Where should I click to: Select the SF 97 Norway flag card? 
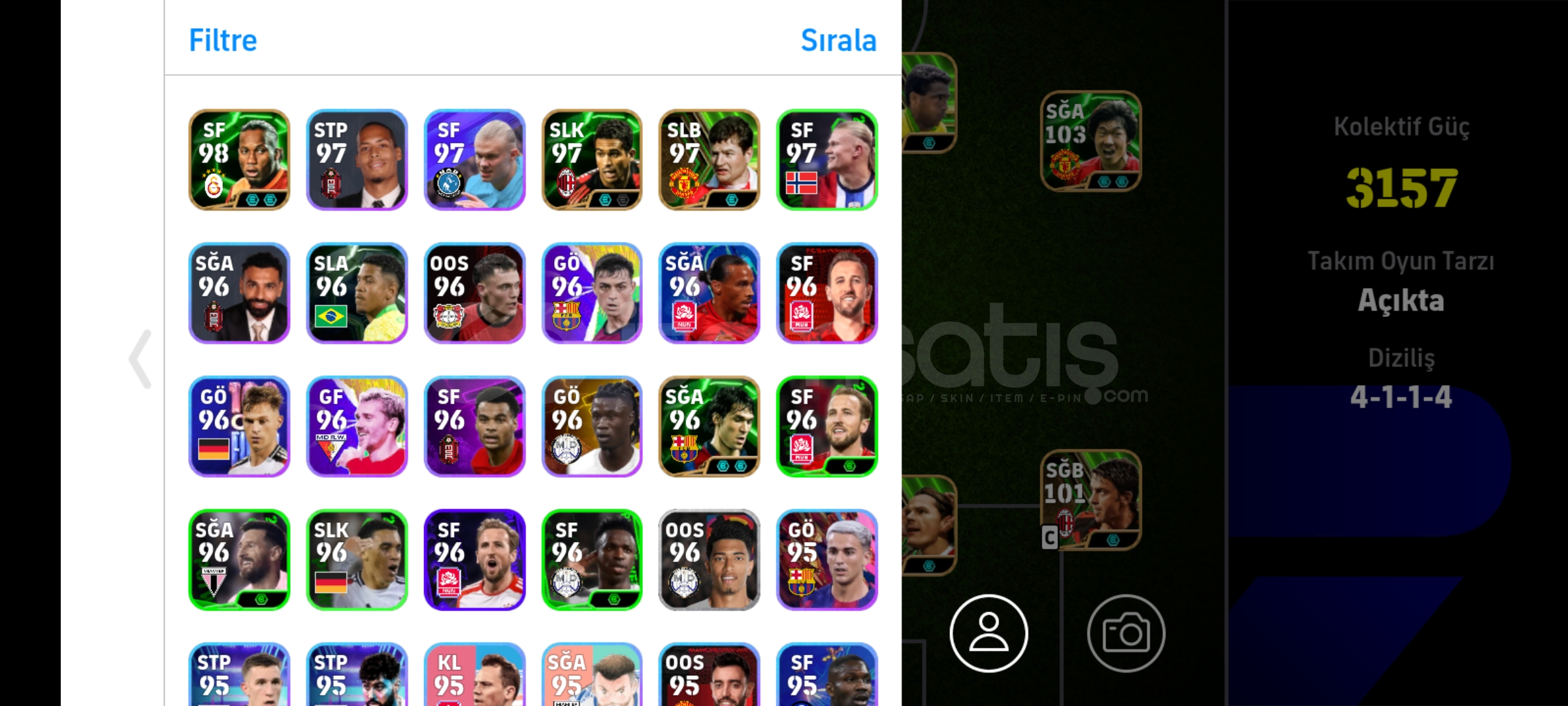pos(827,160)
